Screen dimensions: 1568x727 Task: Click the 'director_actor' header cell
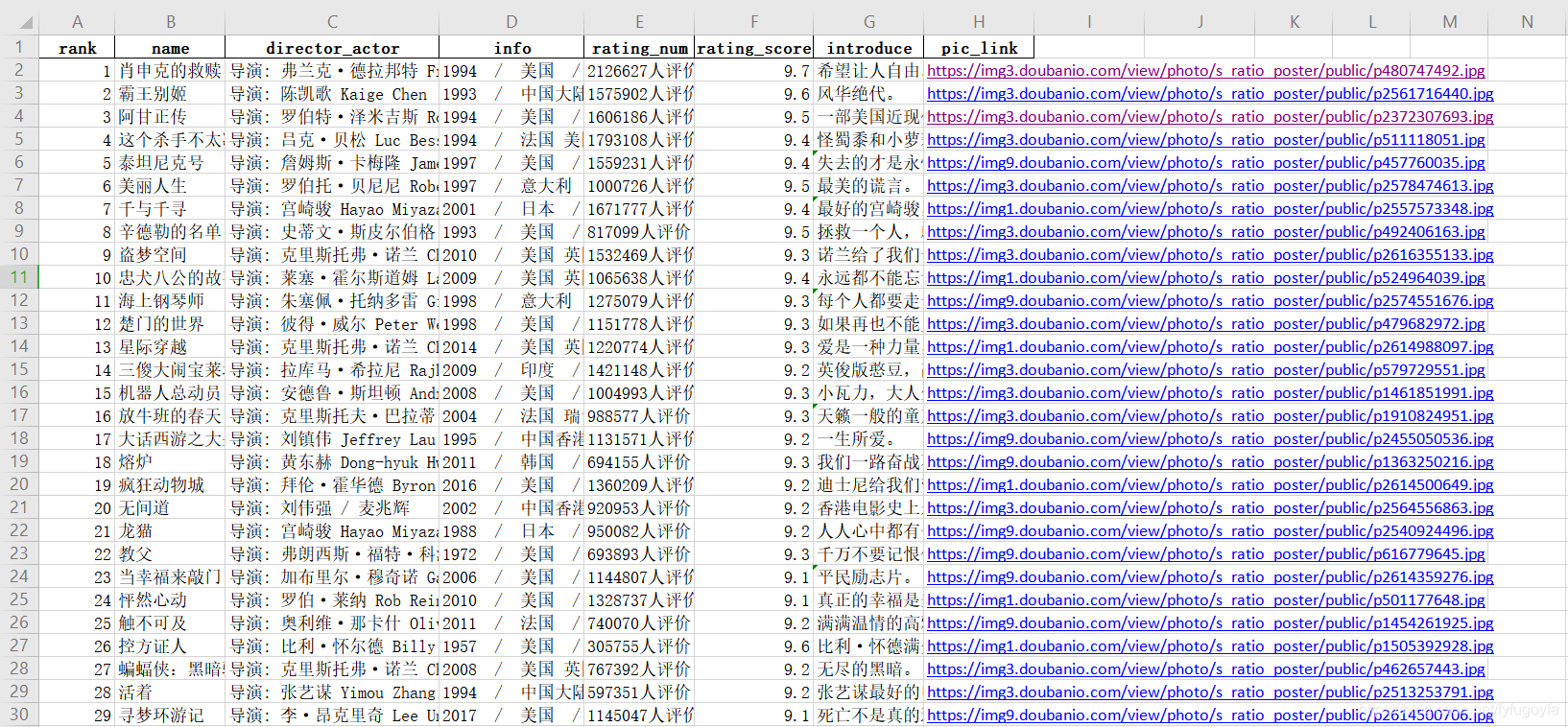tap(332, 48)
